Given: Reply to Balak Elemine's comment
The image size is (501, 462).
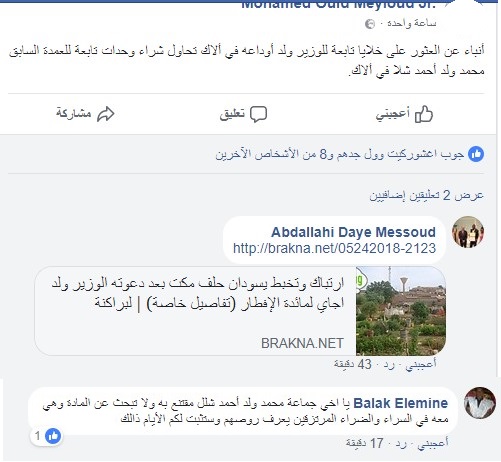Looking at the screenshot, I should click(401, 444).
